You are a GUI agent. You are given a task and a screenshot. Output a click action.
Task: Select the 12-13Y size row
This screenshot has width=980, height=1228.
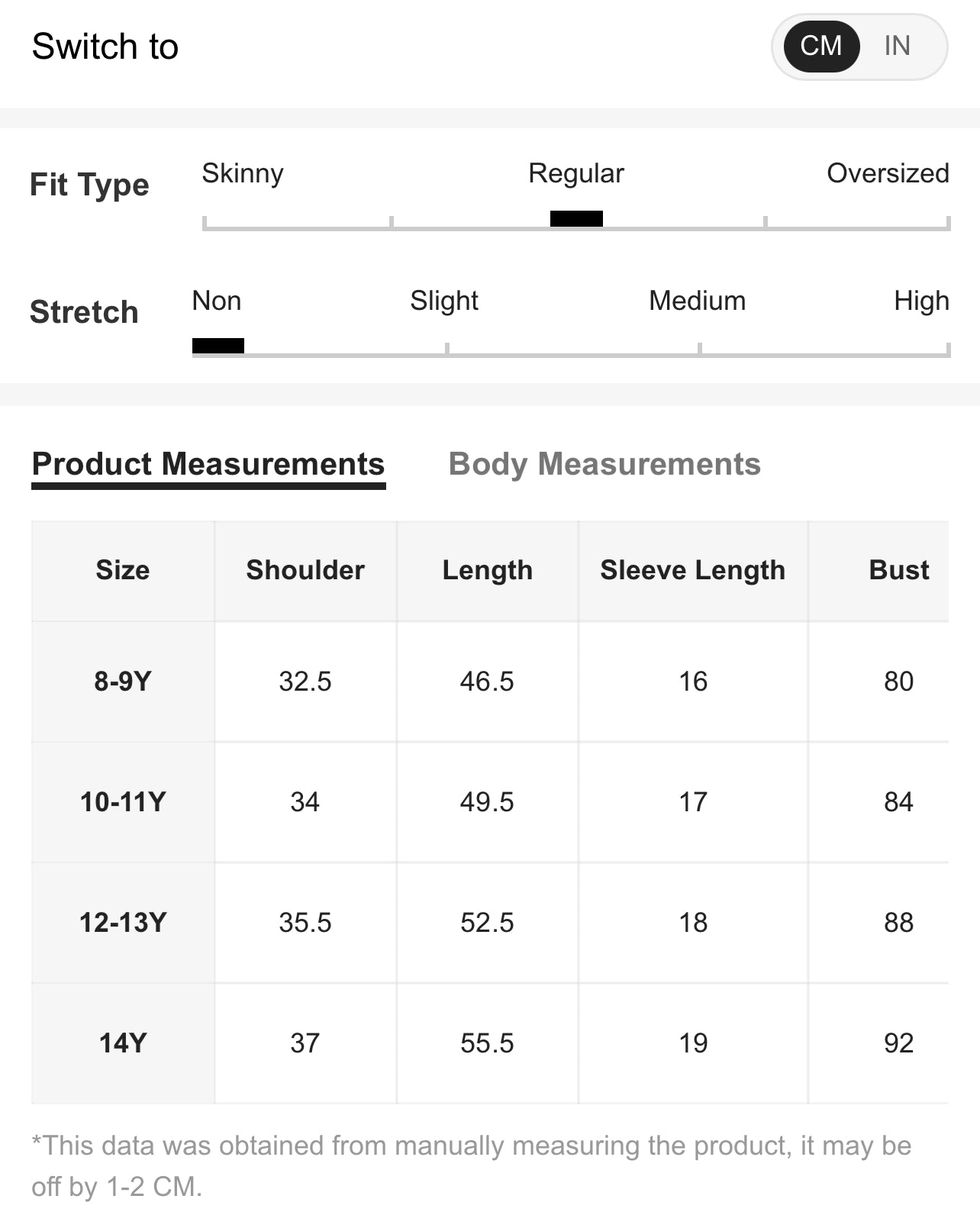[x=123, y=922]
